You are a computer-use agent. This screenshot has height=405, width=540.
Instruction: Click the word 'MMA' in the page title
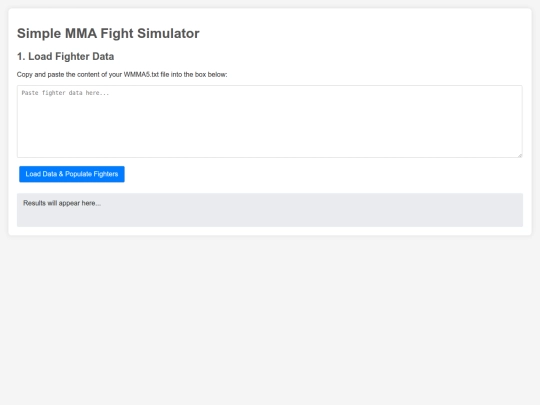tap(81, 33)
